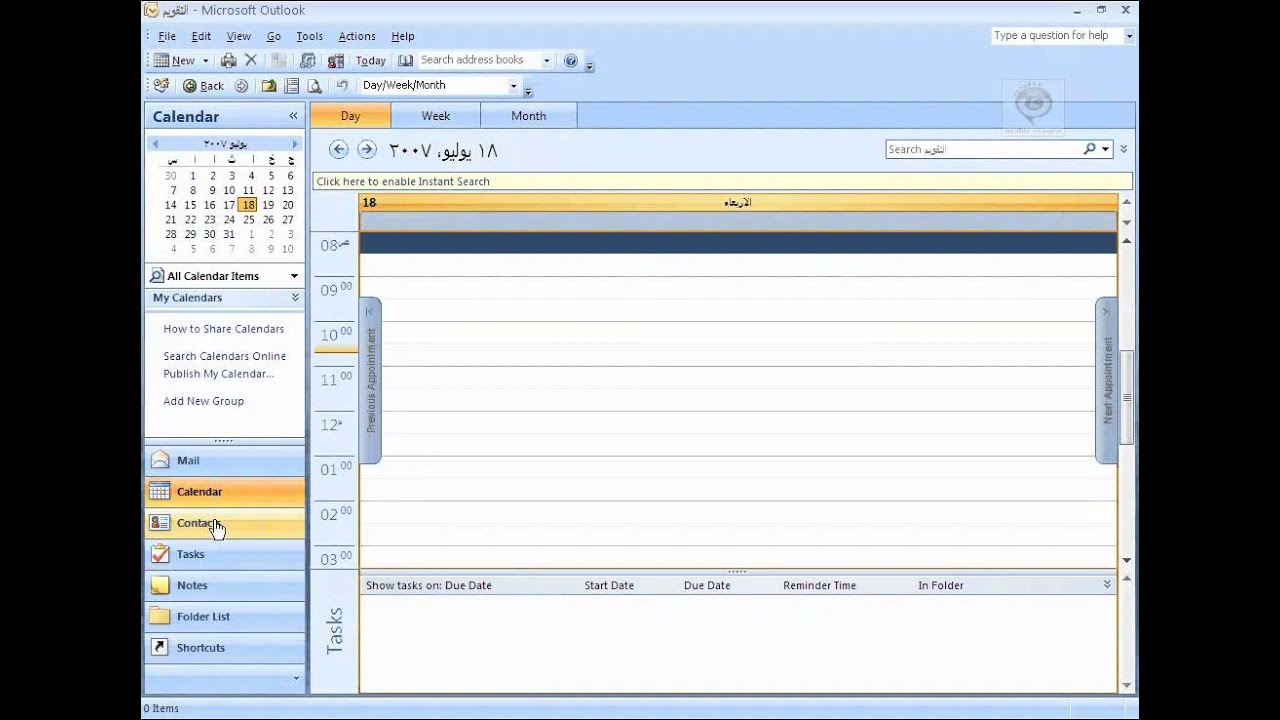Select date 25 in mini calendar
The image size is (1280, 720).
point(248,220)
